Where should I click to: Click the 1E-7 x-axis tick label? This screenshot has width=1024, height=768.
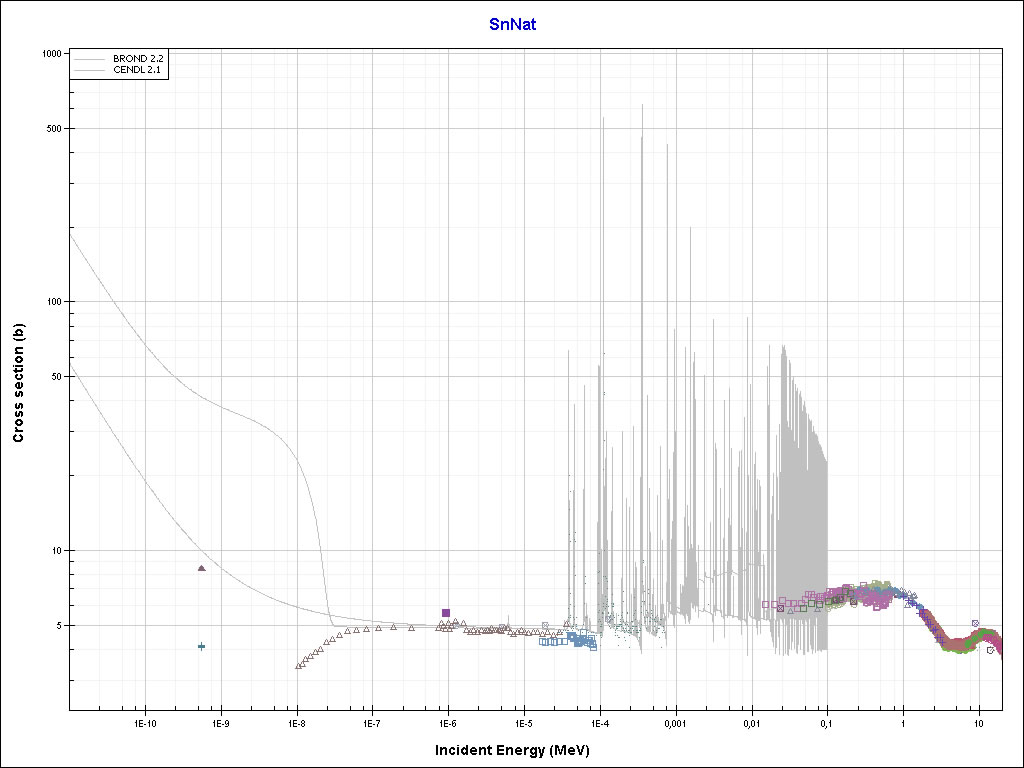tap(371, 722)
